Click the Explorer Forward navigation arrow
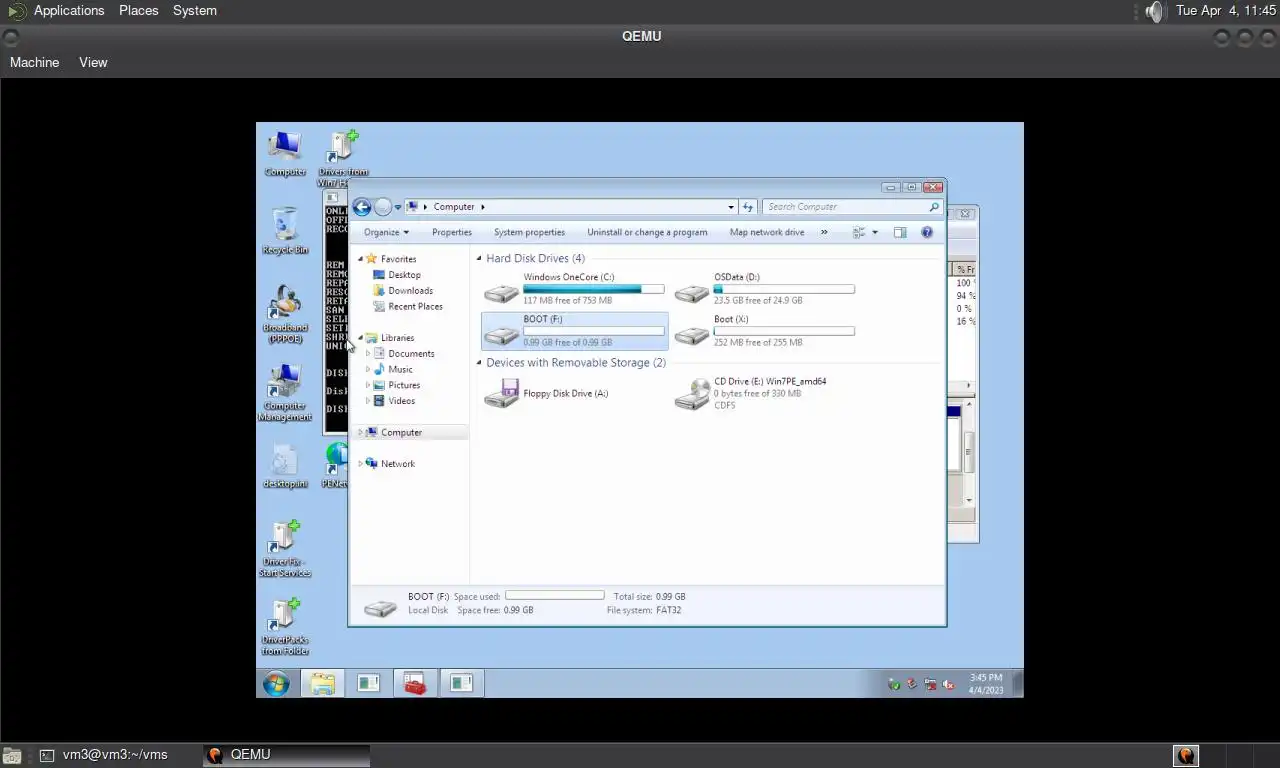Viewport: 1280px width, 768px height. [x=382, y=207]
